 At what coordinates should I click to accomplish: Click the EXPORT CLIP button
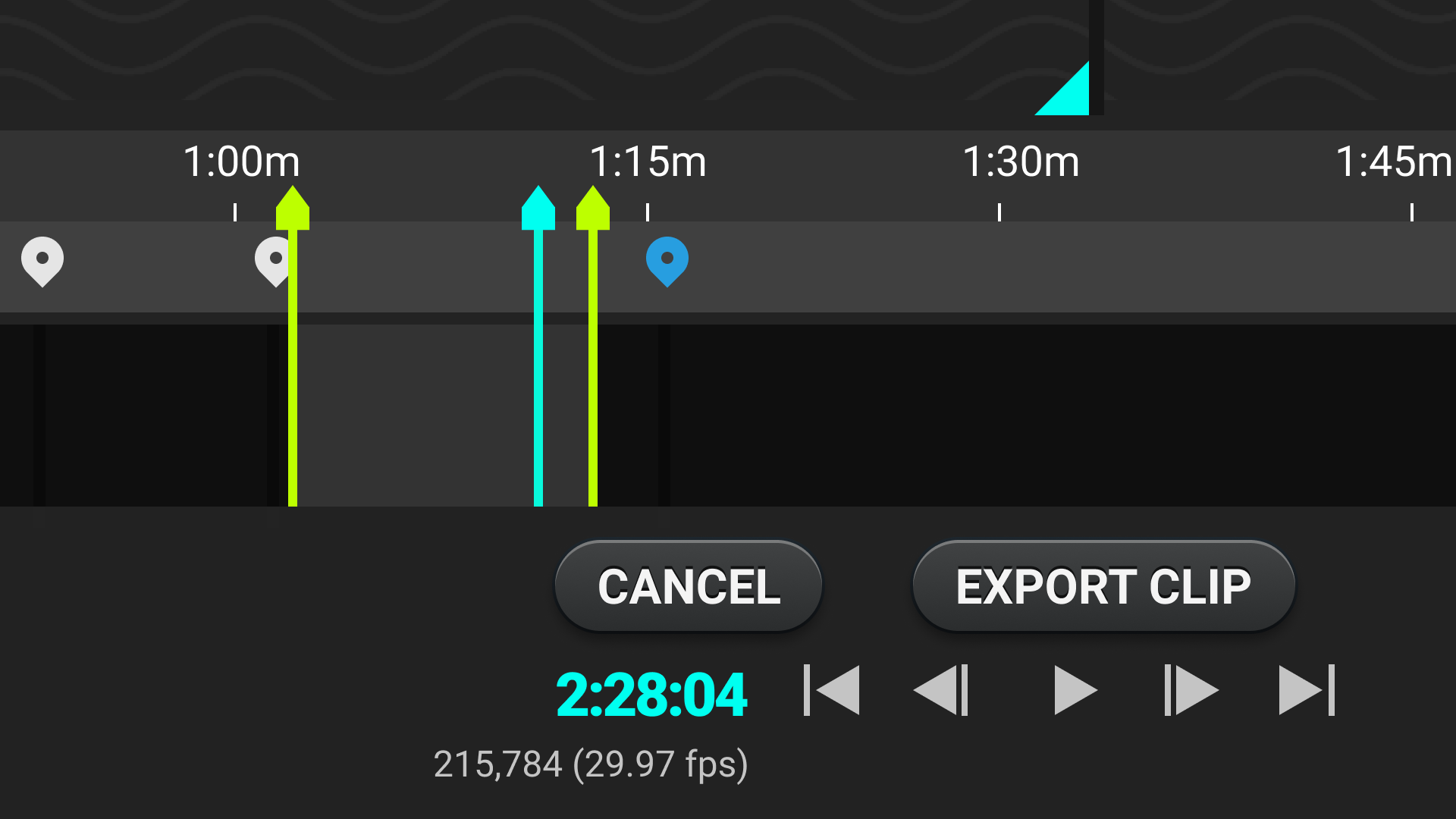(x=1103, y=586)
